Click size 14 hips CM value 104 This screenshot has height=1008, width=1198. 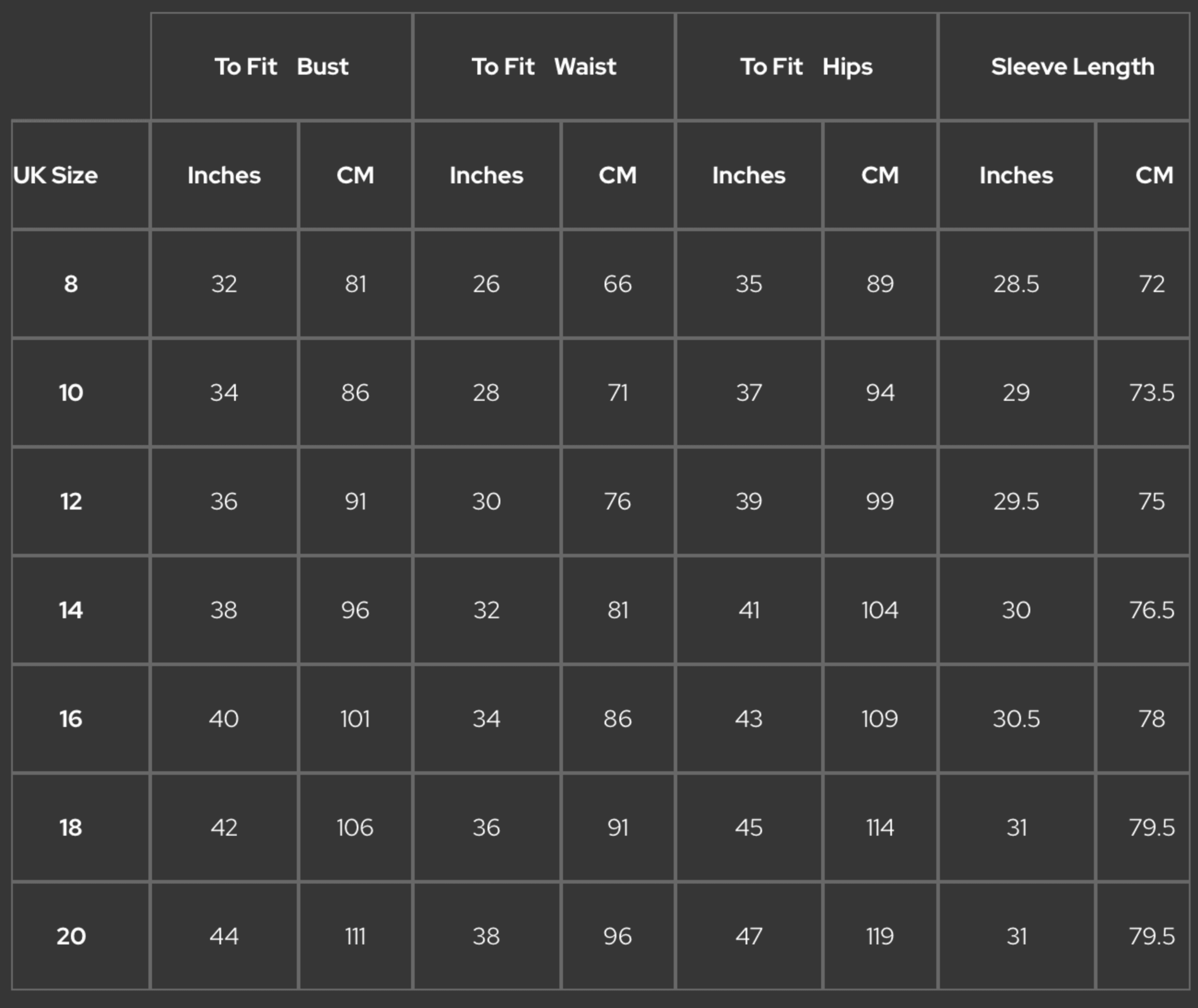(880, 610)
